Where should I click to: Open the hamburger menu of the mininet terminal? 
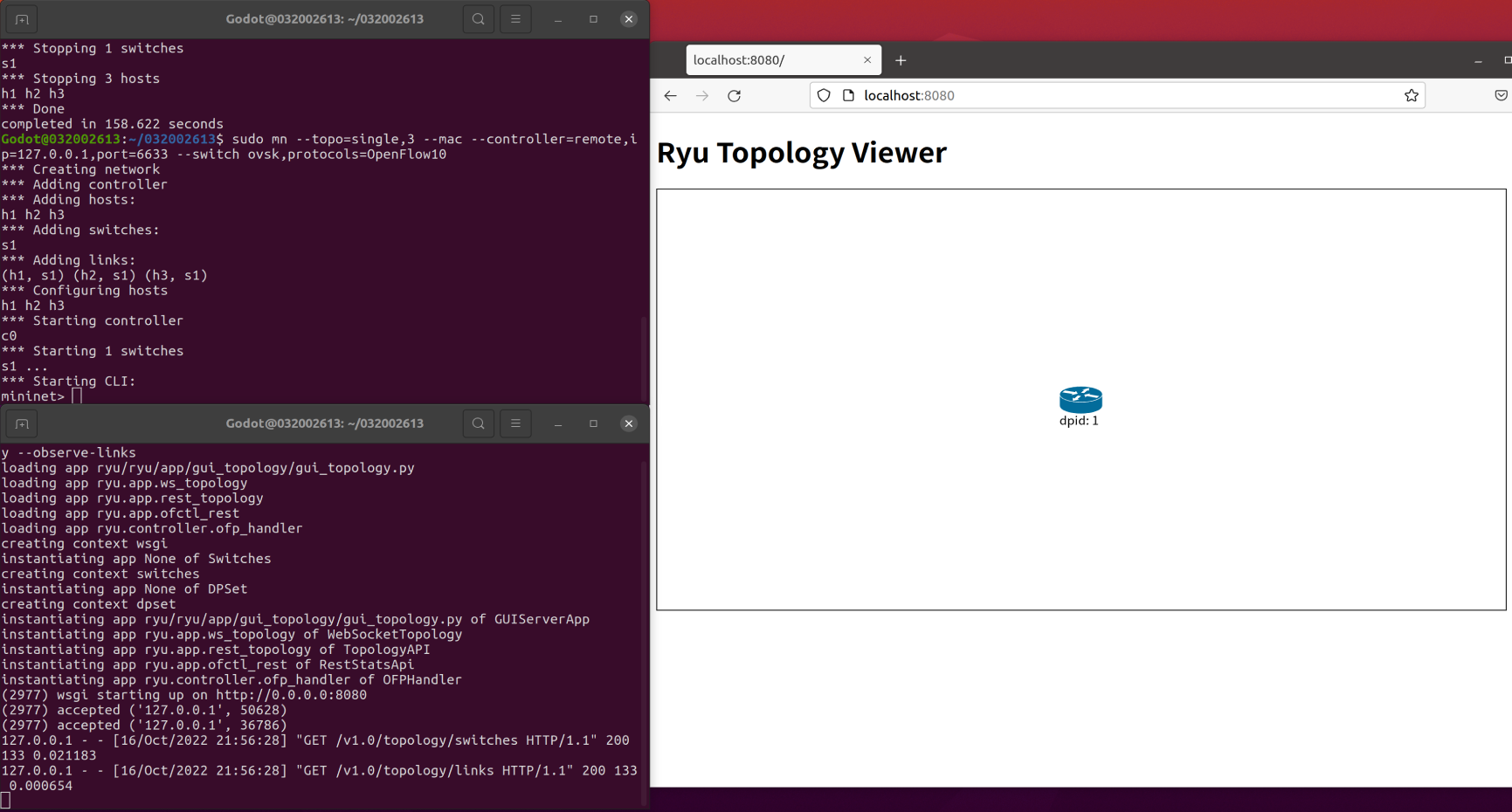pyautogui.click(x=515, y=19)
